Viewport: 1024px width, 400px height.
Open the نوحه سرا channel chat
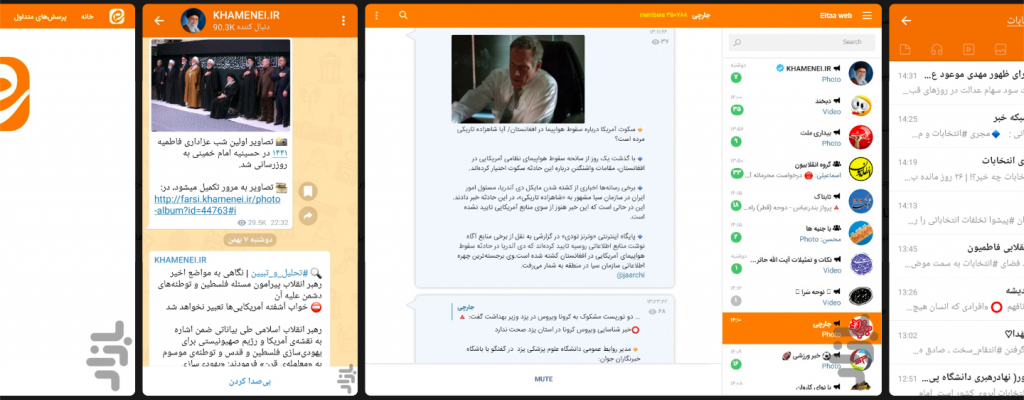tap(802, 296)
